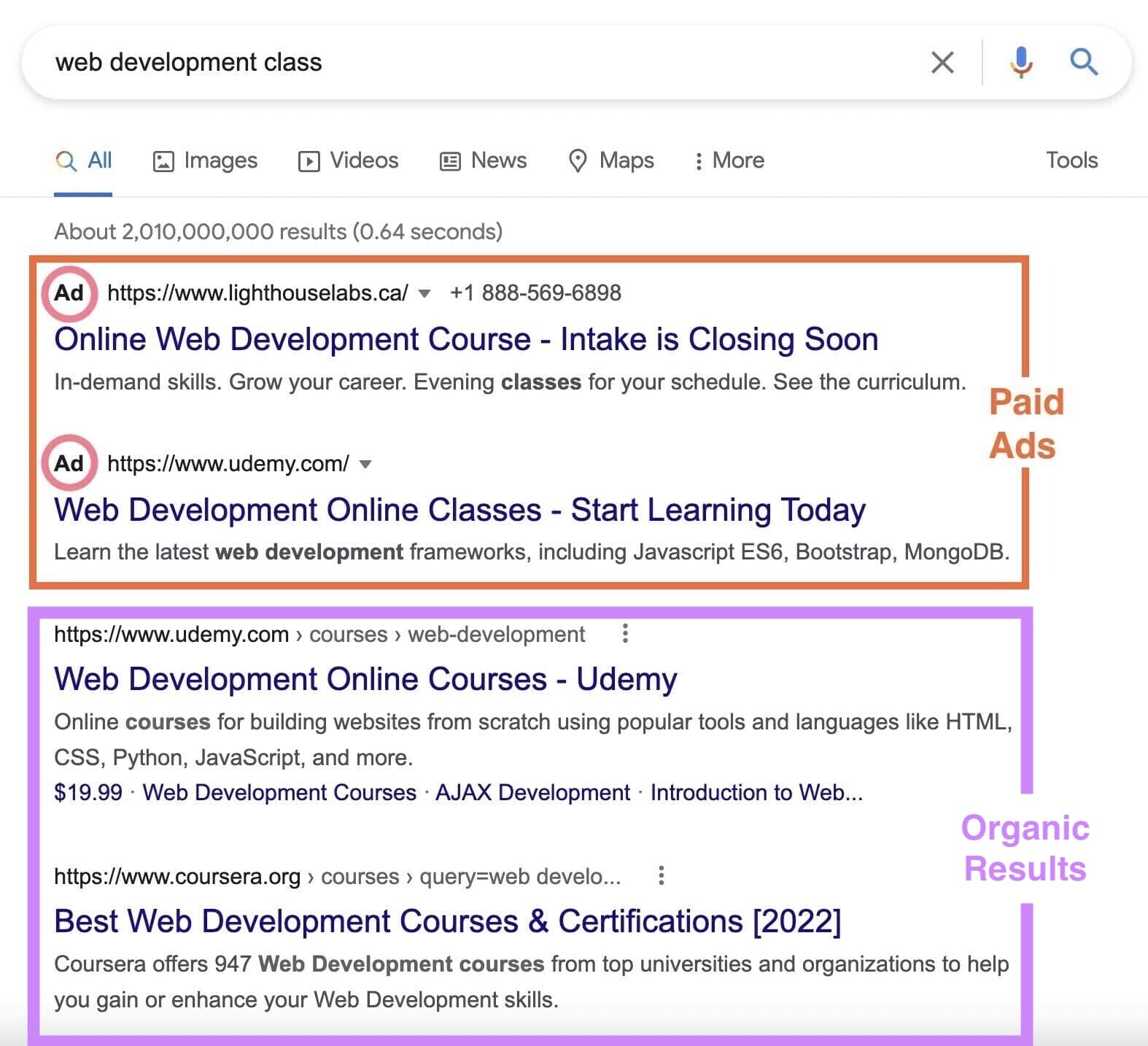Expand the More search categories menu

pyautogui.click(x=729, y=160)
